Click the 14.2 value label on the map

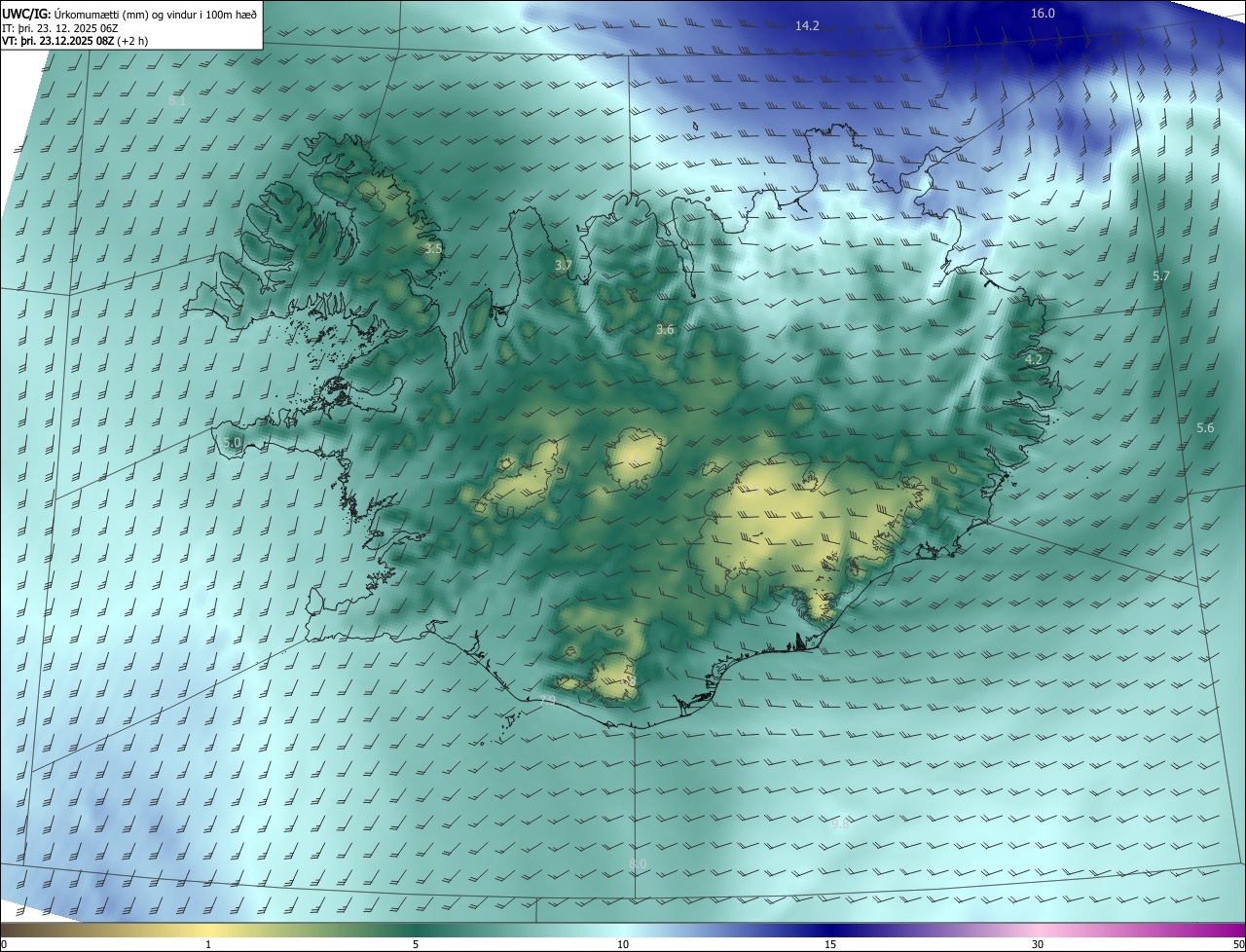pos(807,26)
